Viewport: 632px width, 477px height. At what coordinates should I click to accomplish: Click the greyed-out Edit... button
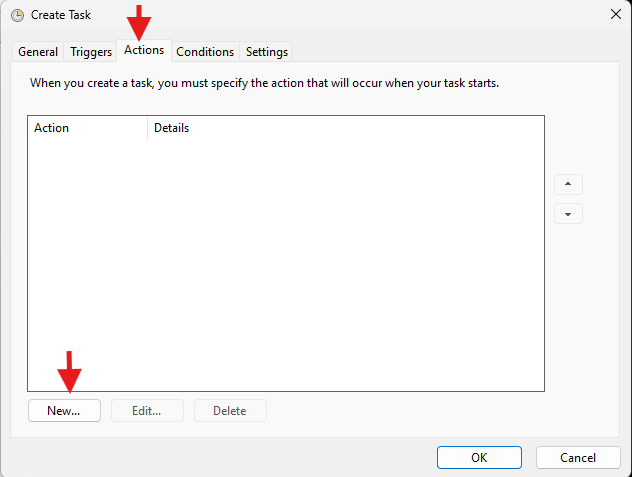[x=146, y=410]
